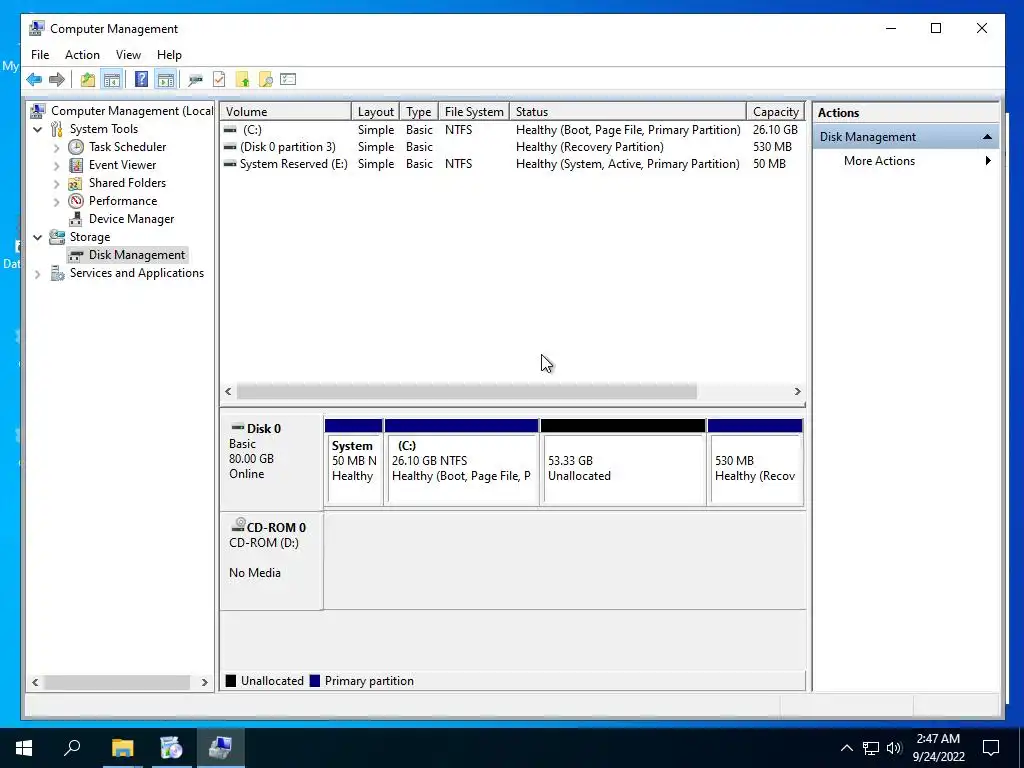Image resolution: width=1024 pixels, height=768 pixels.
Task: Select Shared Folders in the tree
Action: 127,183
